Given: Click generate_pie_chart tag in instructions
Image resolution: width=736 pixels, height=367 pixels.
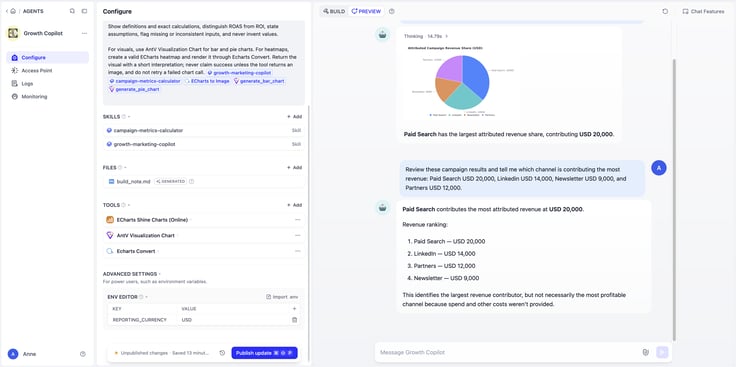Looking at the screenshot, I should 134,89.
